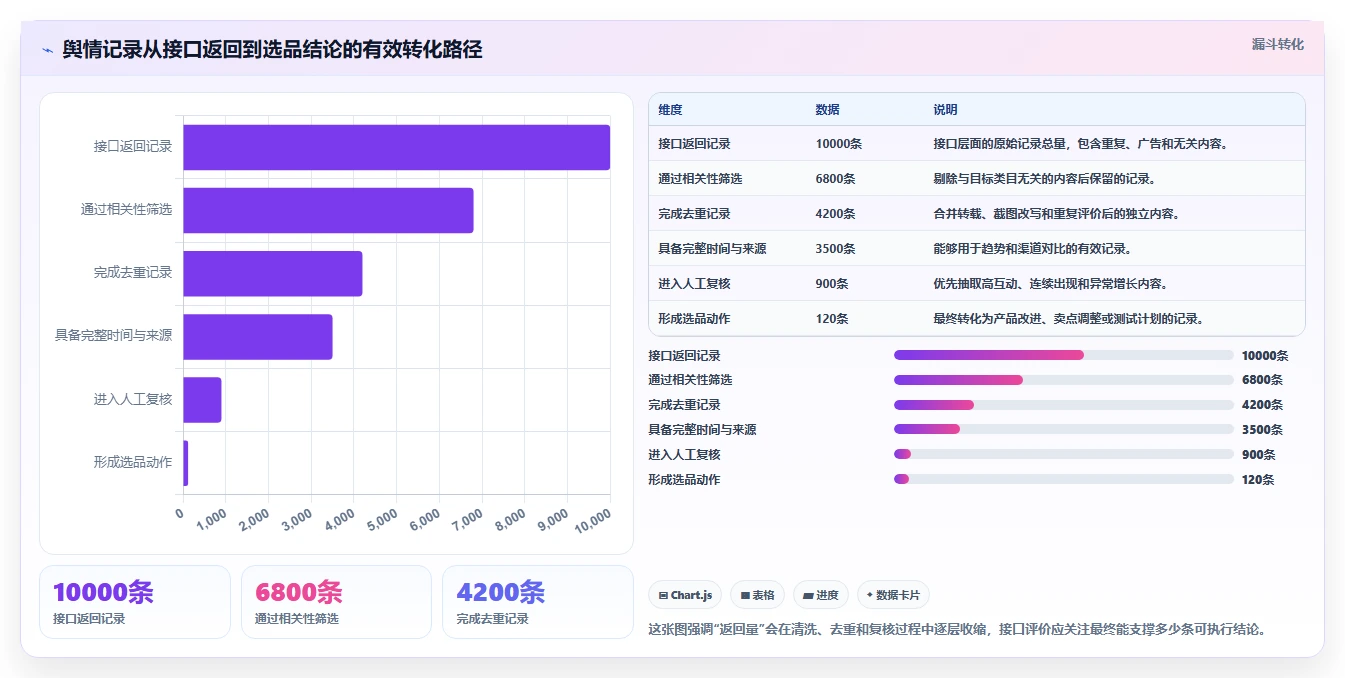Click the 6800条 progress bar

(x=1064, y=380)
